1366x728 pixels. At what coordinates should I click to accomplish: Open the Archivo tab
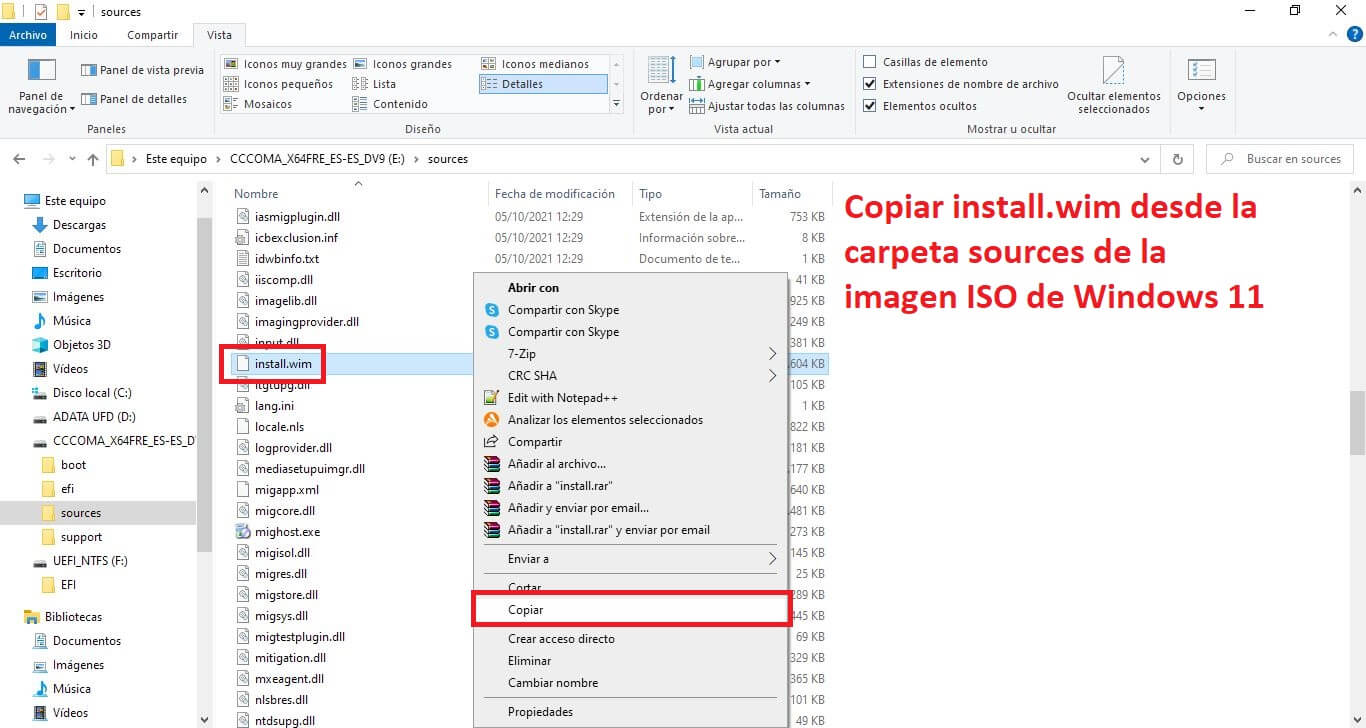[x=28, y=35]
